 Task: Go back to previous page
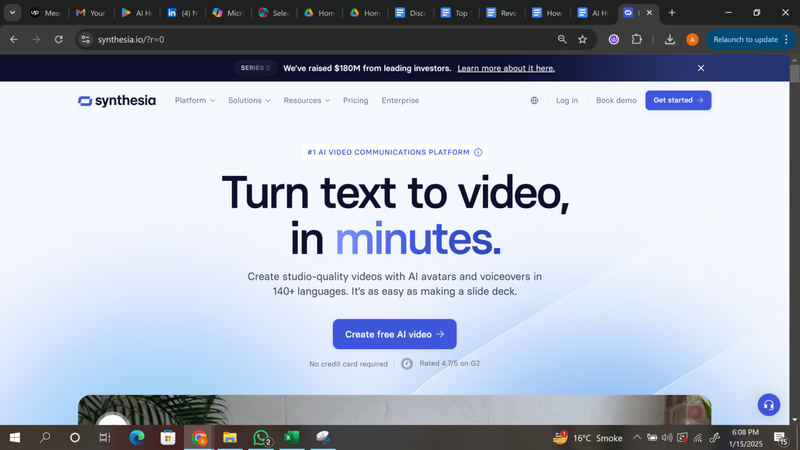(14, 39)
